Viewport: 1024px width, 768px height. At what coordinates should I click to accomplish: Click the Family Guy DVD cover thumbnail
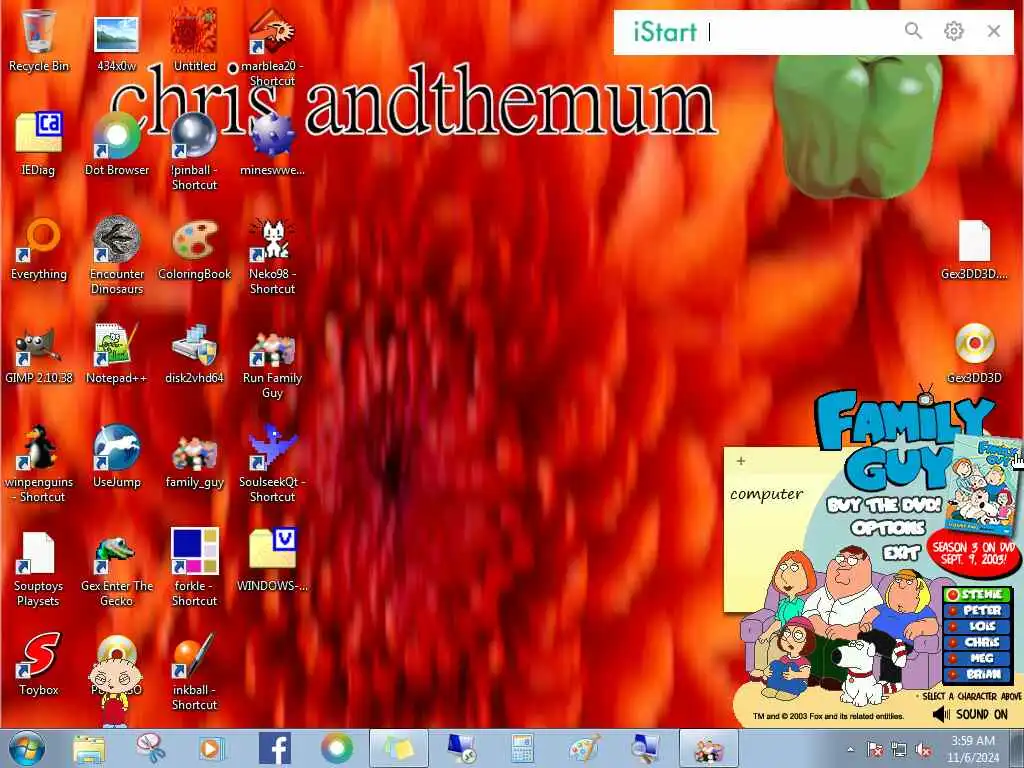tap(984, 486)
